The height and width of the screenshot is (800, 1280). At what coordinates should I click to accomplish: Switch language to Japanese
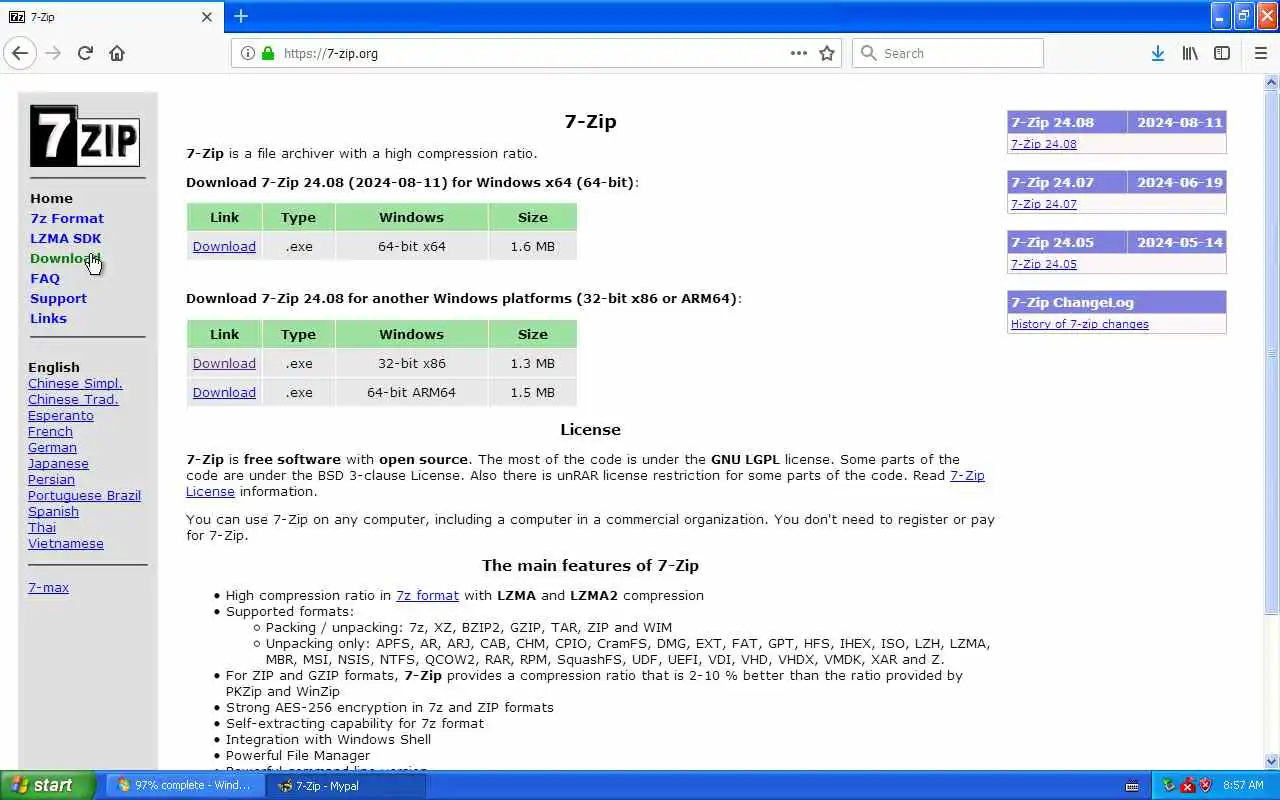(58, 463)
